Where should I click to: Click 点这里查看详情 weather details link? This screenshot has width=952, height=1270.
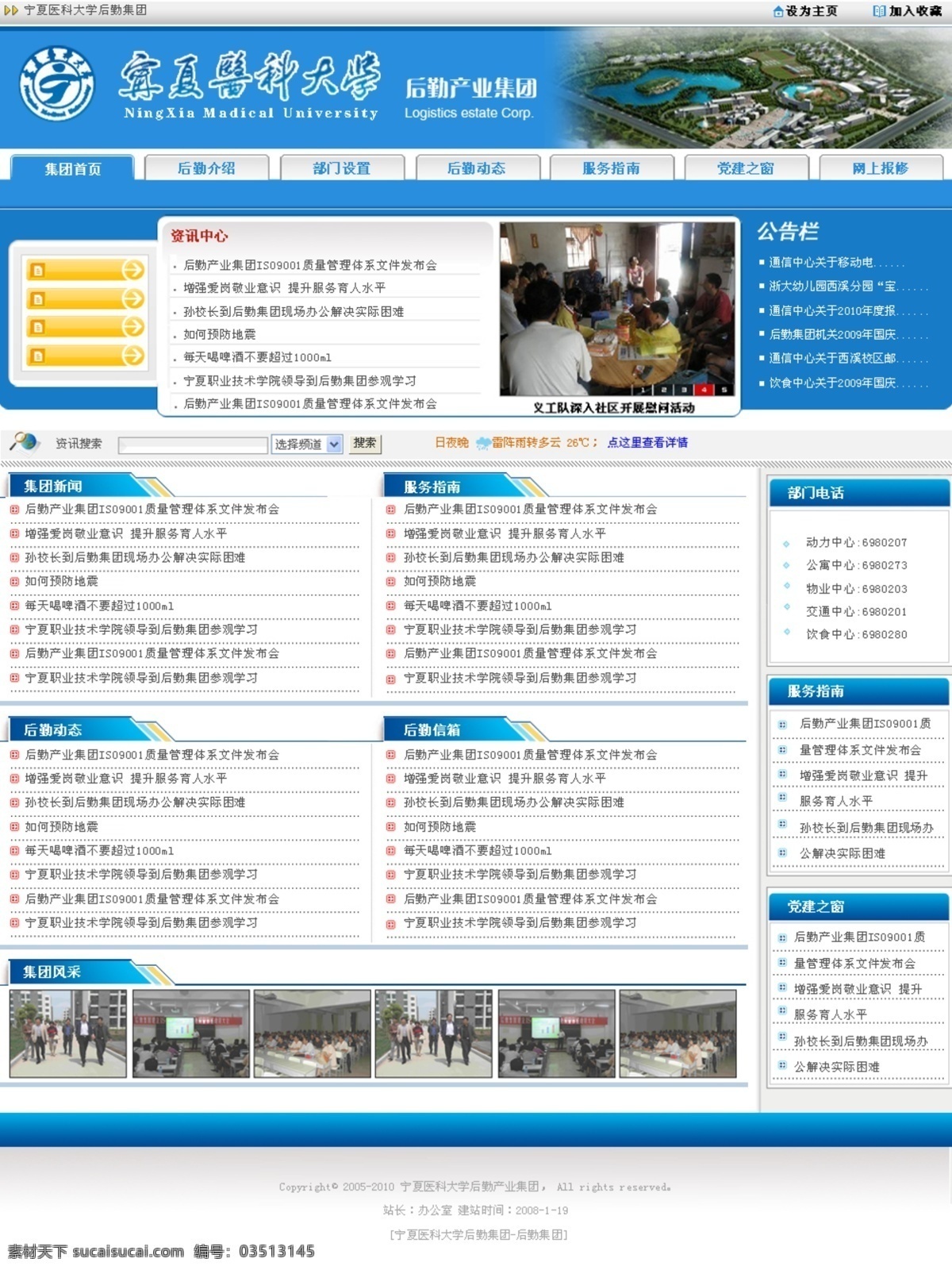(647, 443)
